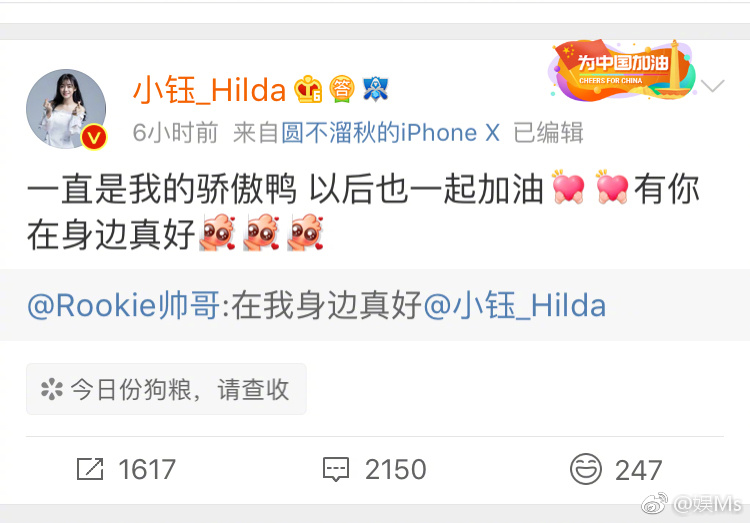Screen dimensions: 750x523
Task: Click the red V verification badge
Action: pyautogui.click(x=94, y=137)
